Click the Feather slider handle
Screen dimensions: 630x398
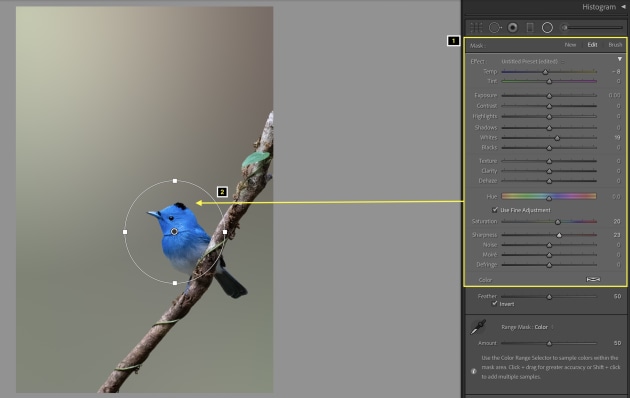coord(549,297)
